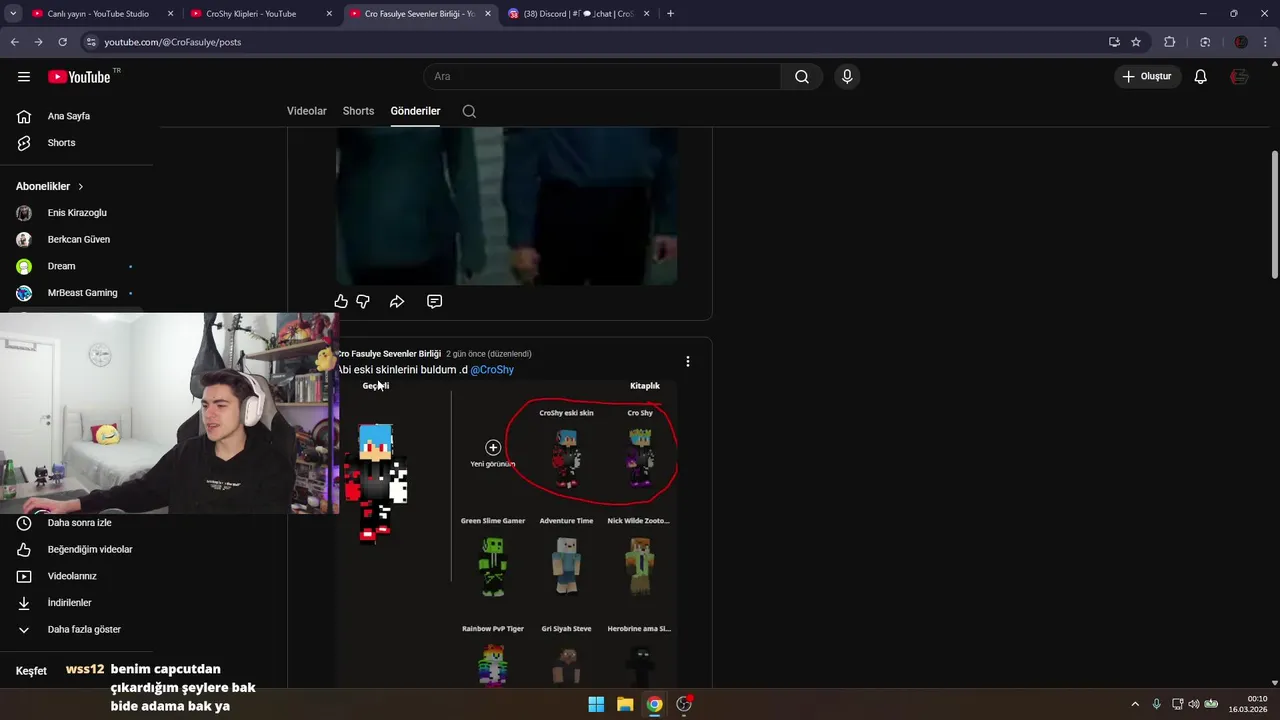Select the Gönderiler tab
This screenshot has height=720, width=1280.
[415, 111]
